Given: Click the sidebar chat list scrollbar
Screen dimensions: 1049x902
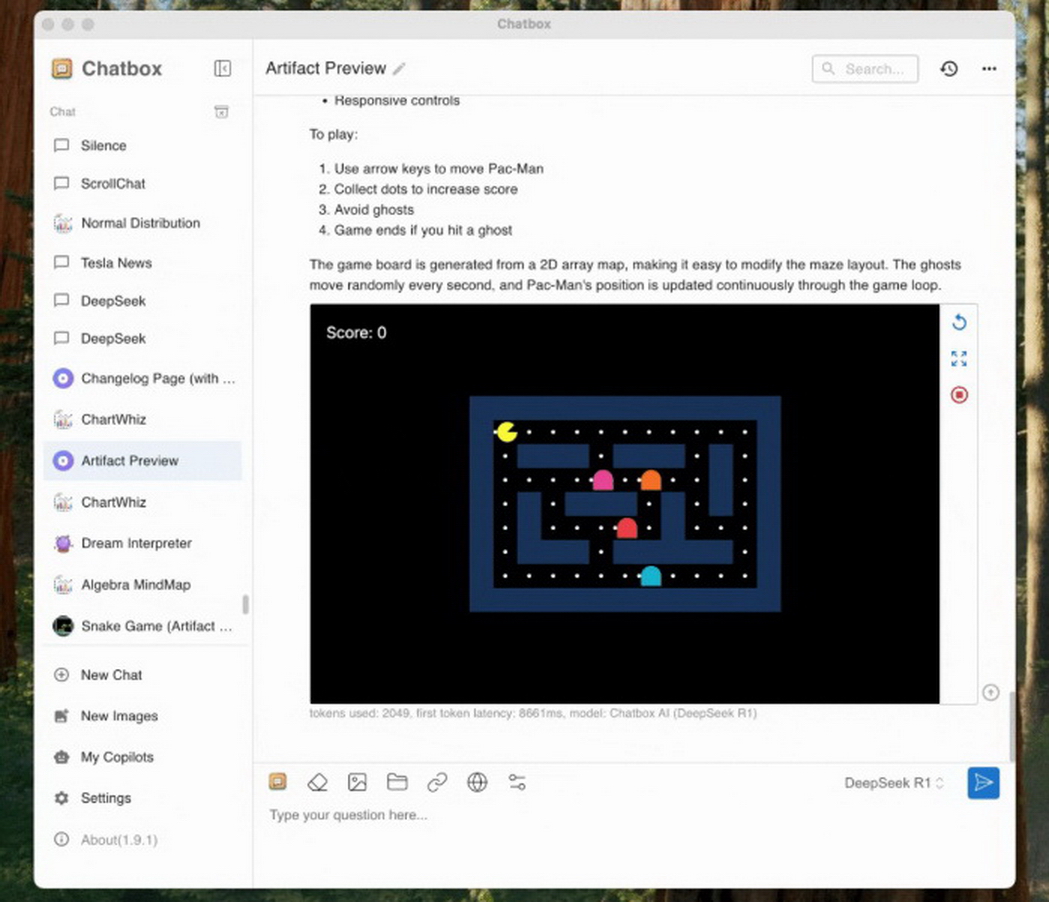Looking at the screenshot, I should tap(246, 604).
